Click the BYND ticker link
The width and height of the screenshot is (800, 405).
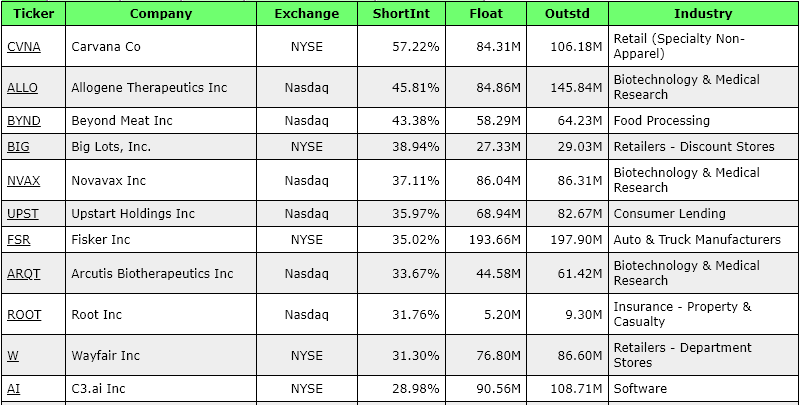24,121
